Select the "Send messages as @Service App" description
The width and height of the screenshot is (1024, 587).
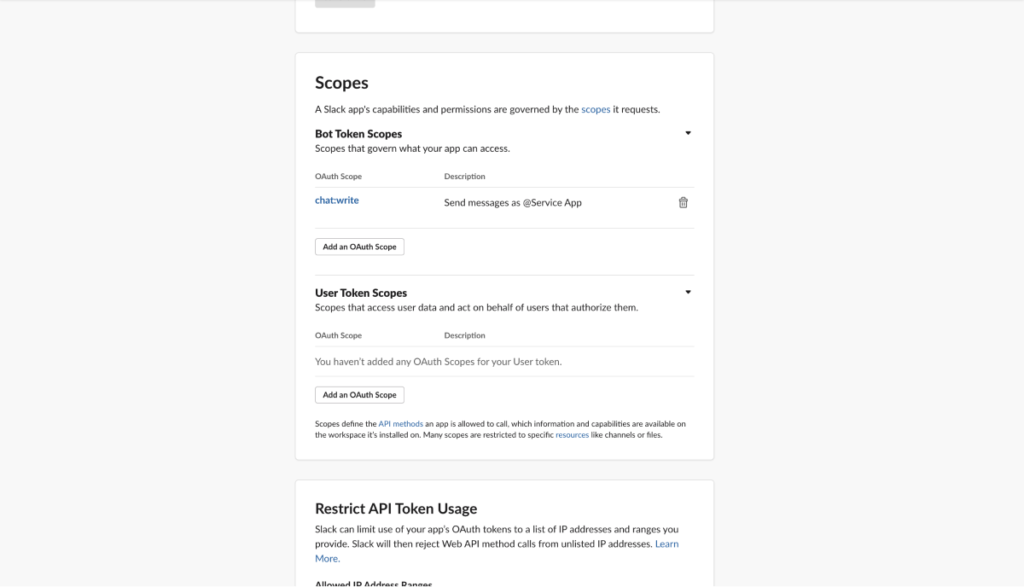(512, 202)
